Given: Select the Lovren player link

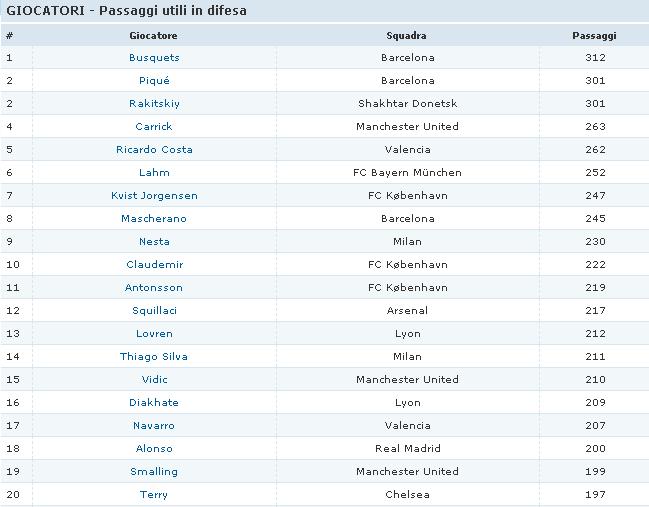Looking at the screenshot, I should [154, 334].
